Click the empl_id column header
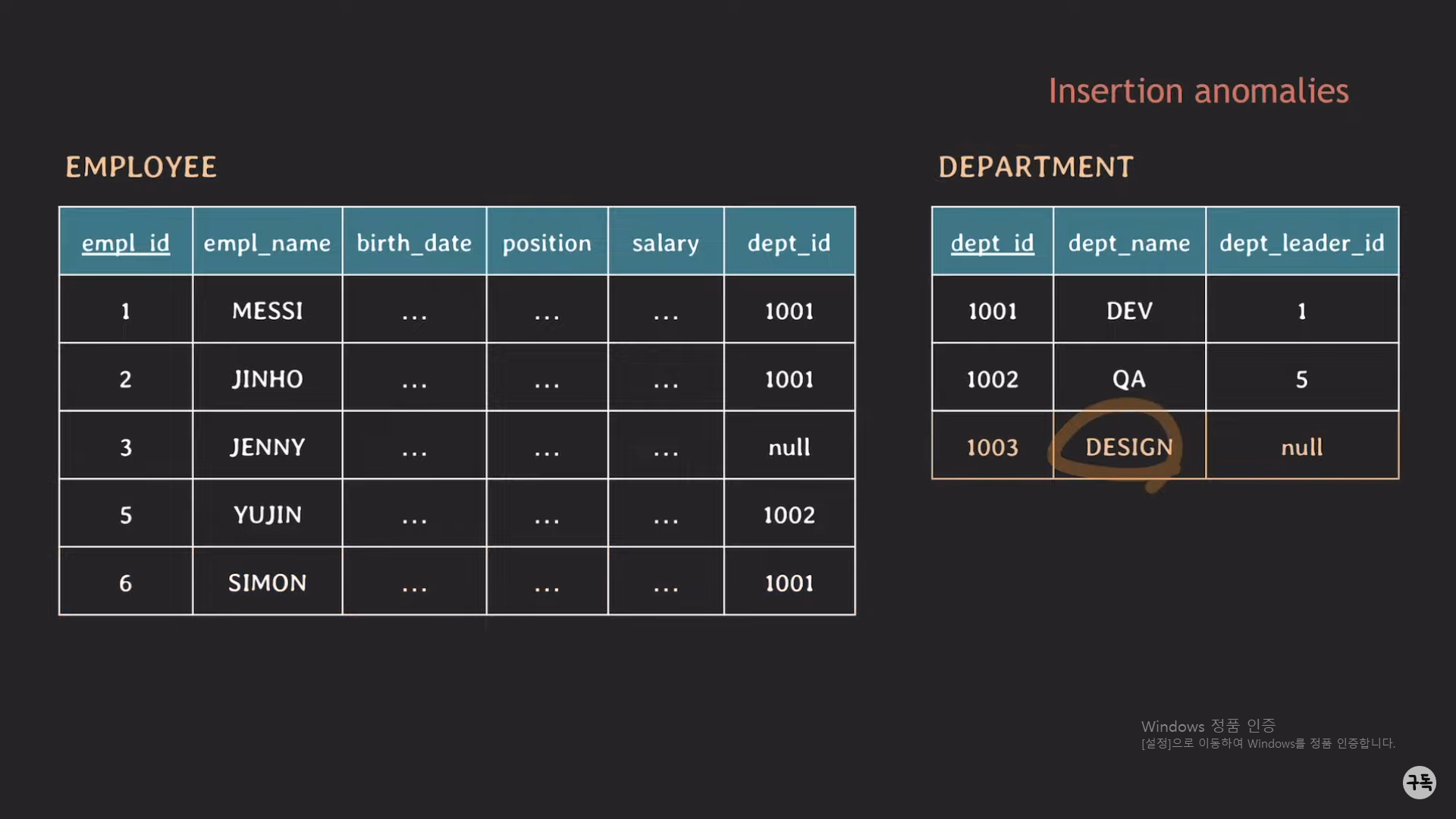1456x819 pixels. 126,243
